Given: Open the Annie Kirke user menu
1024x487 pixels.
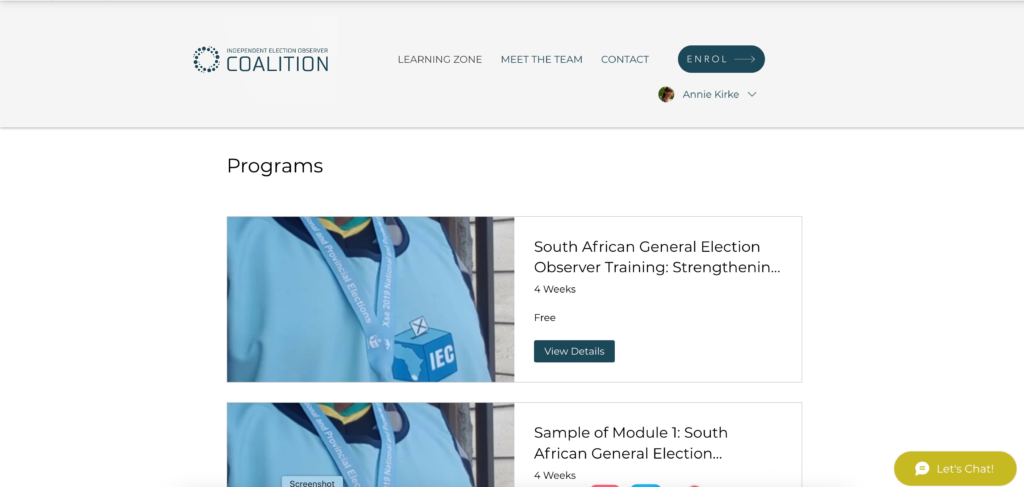Looking at the screenshot, I should pyautogui.click(x=710, y=94).
